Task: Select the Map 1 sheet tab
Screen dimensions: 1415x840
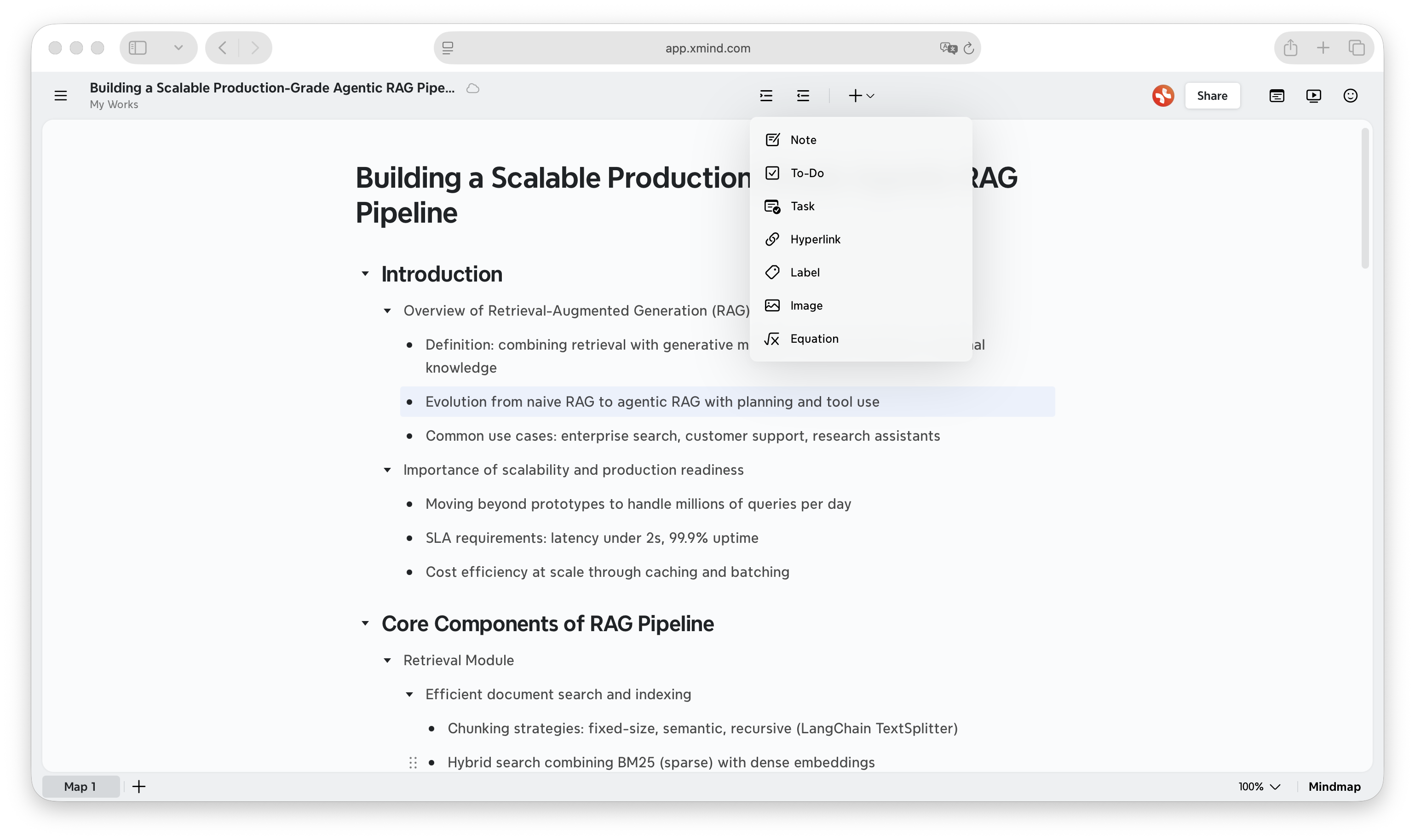Action: (x=81, y=786)
